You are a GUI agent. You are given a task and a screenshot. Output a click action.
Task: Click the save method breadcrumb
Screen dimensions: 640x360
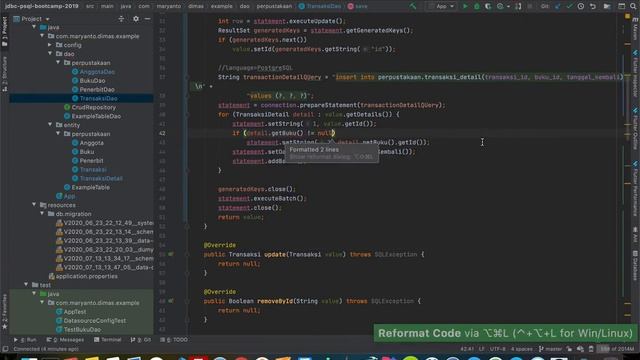pos(358,6)
